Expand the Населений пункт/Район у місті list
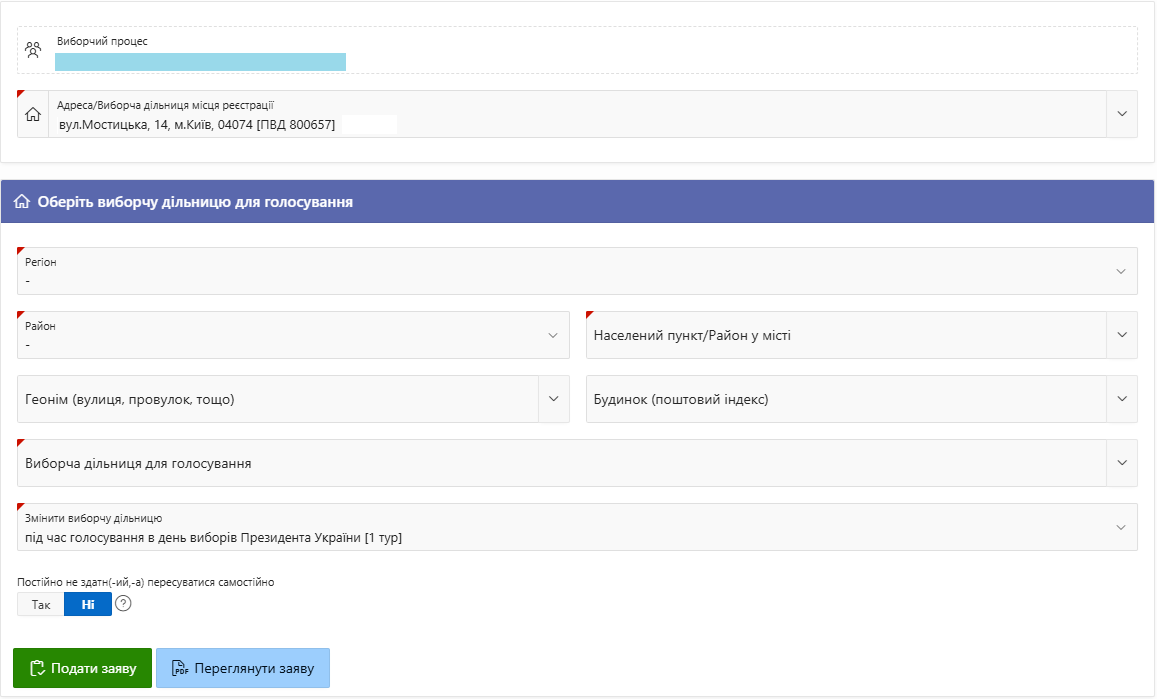This screenshot has height=699, width=1157. 1121,335
